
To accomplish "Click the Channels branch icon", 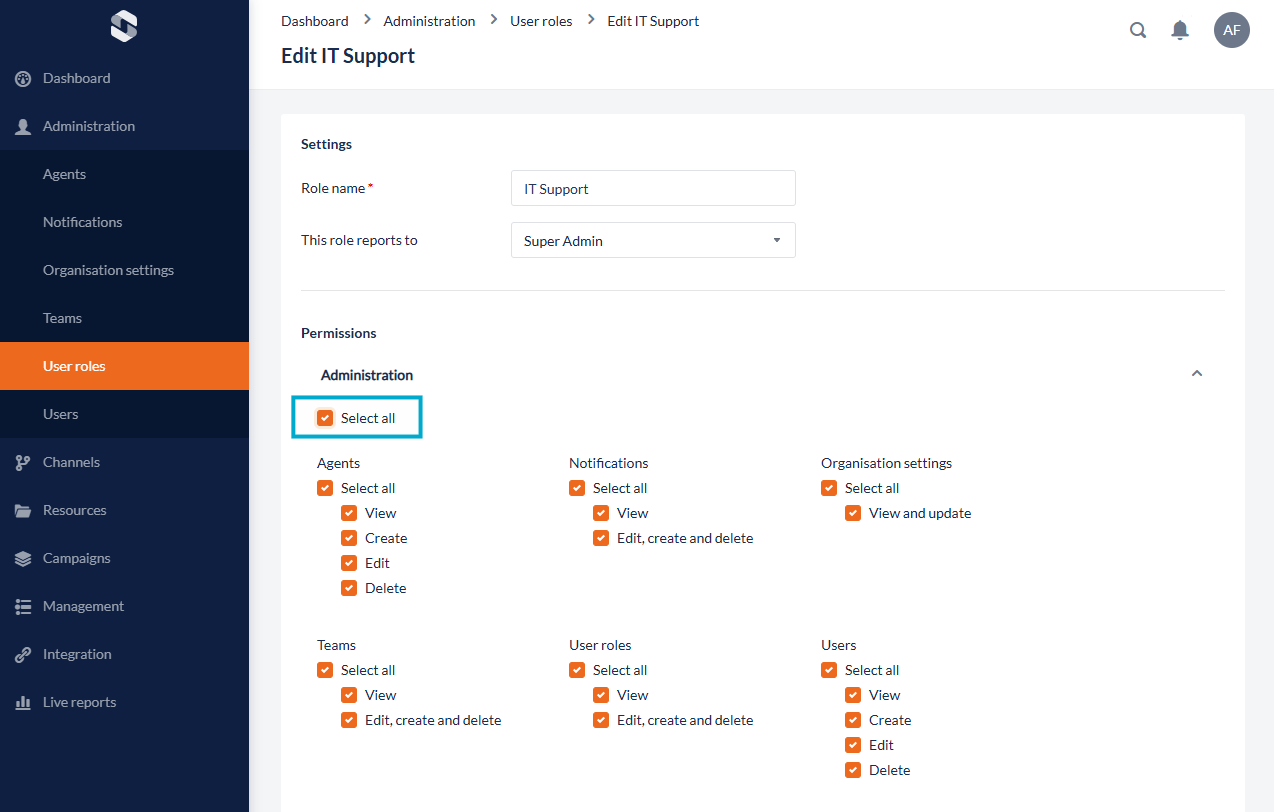I will (x=23, y=463).
